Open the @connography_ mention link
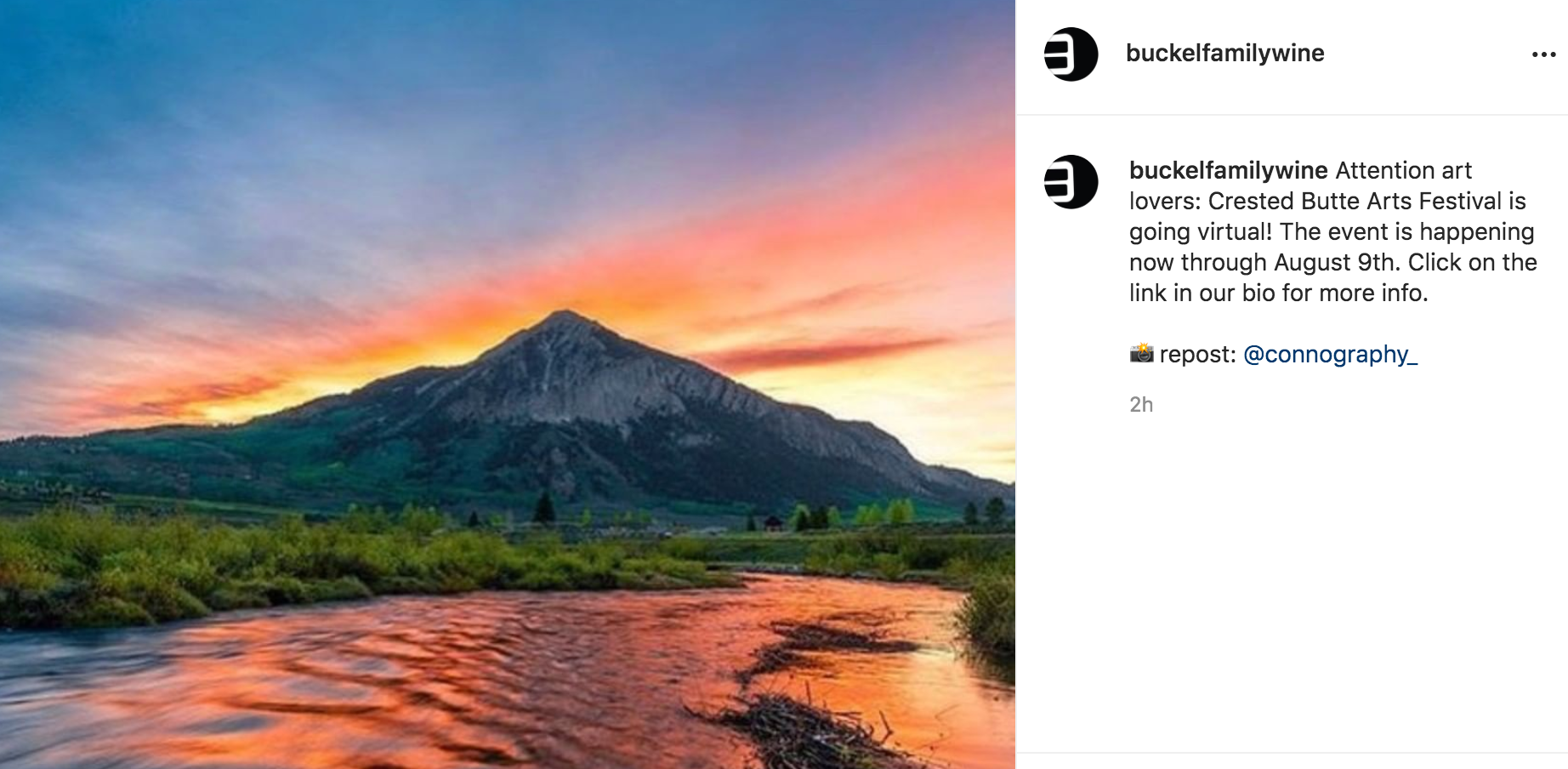The width and height of the screenshot is (1568, 769). 1330,354
